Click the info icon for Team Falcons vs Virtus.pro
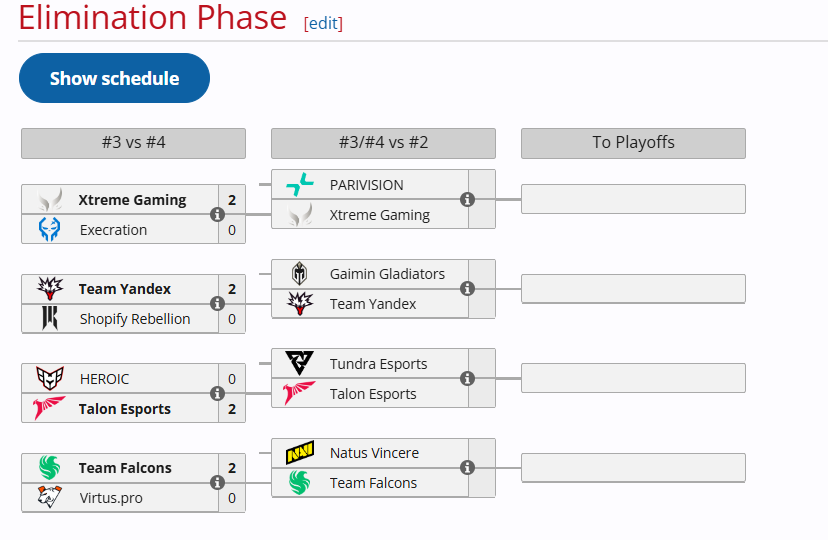This screenshot has width=828, height=540. [x=217, y=483]
